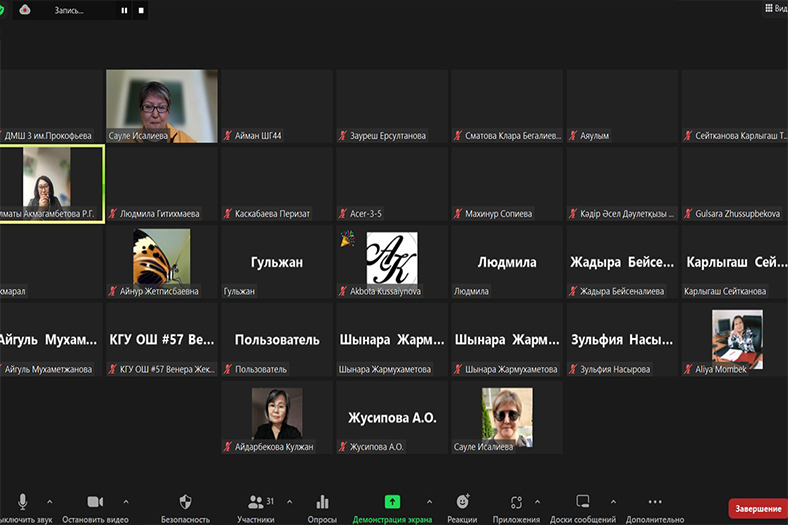Click the red Завершение end meeting button
The width and height of the screenshot is (788, 525).
[757, 509]
